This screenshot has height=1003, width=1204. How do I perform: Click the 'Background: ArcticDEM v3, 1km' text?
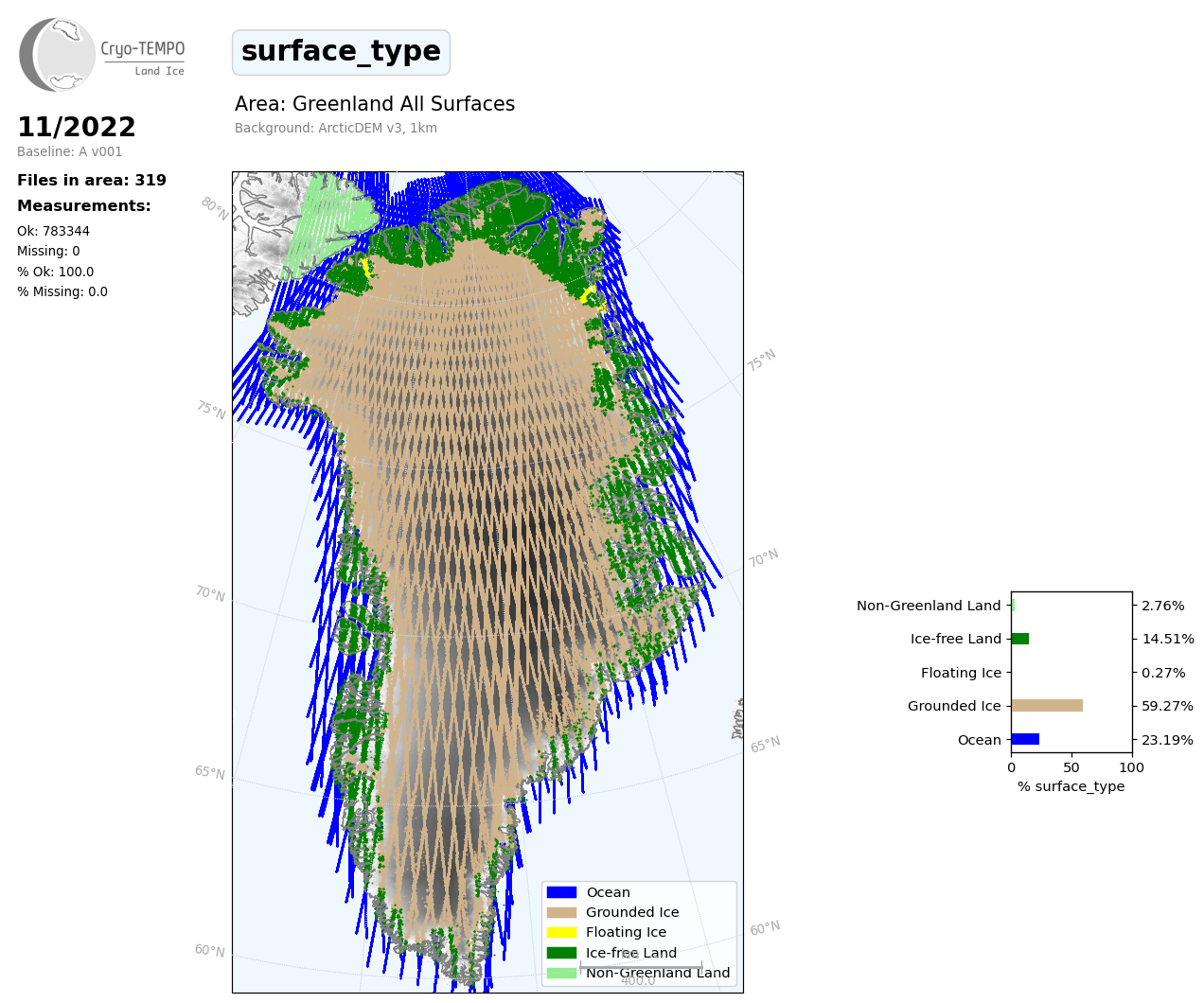tap(336, 128)
